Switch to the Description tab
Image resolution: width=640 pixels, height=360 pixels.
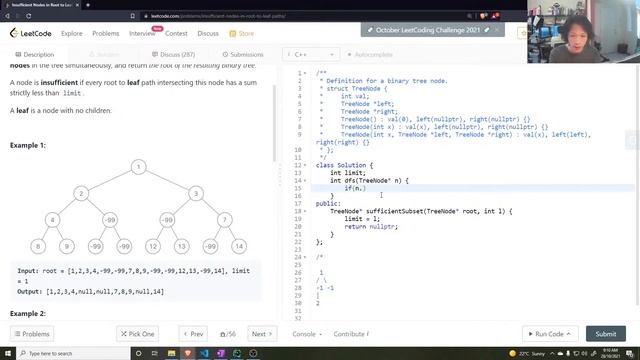[34, 54]
